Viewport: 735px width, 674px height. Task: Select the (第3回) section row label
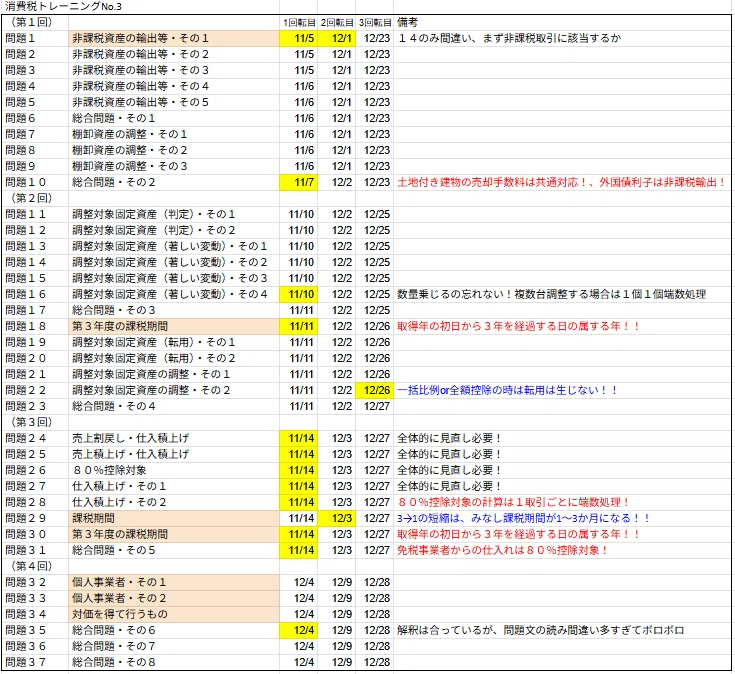(31, 422)
